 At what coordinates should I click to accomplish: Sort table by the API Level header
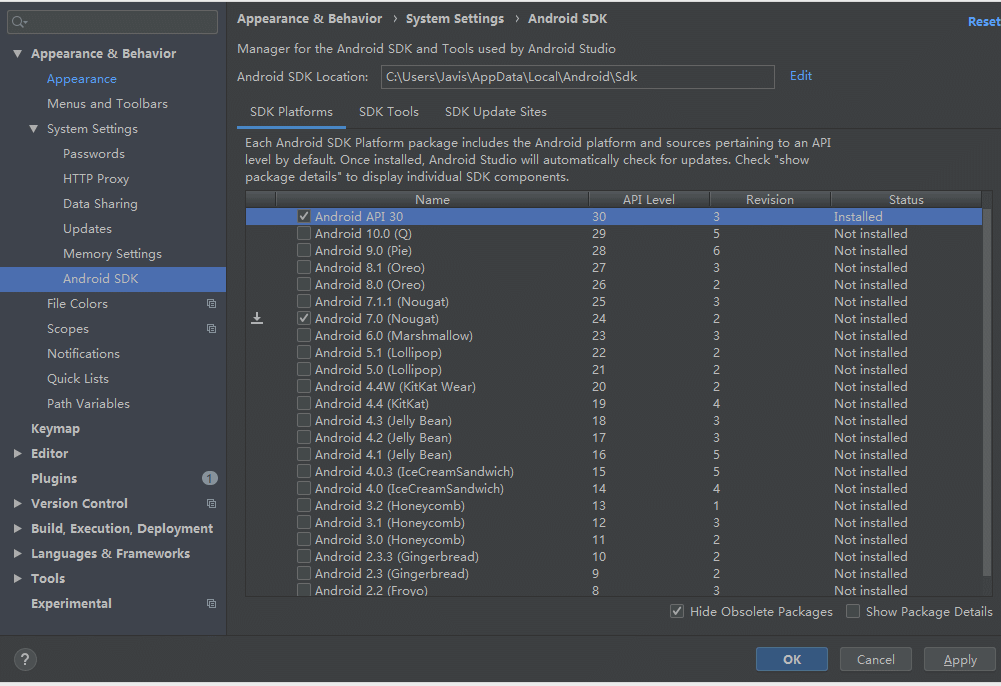tap(649, 200)
